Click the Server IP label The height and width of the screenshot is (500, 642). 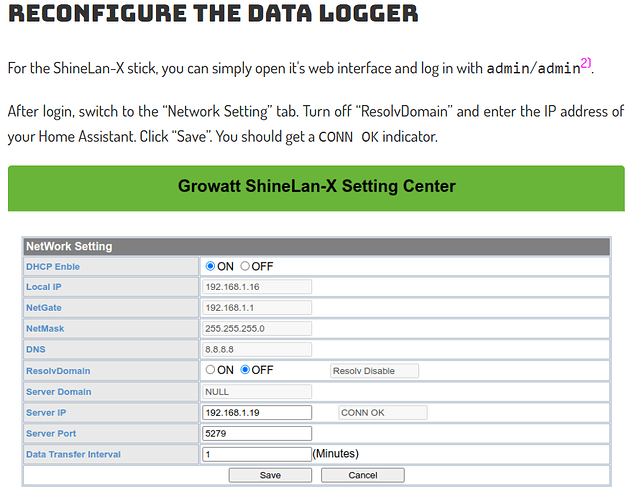pos(46,412)
